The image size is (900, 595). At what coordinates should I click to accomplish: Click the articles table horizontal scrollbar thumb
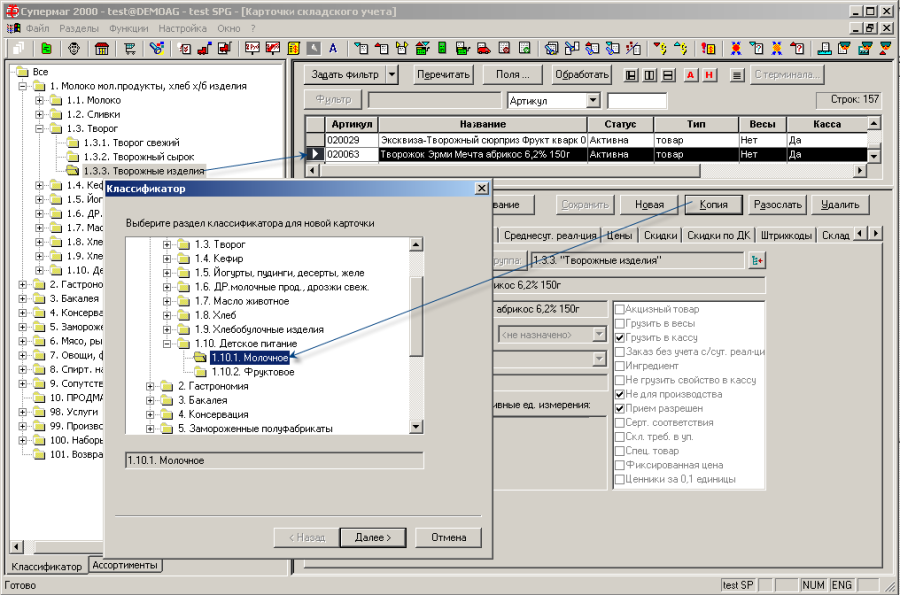click(511, 170)
